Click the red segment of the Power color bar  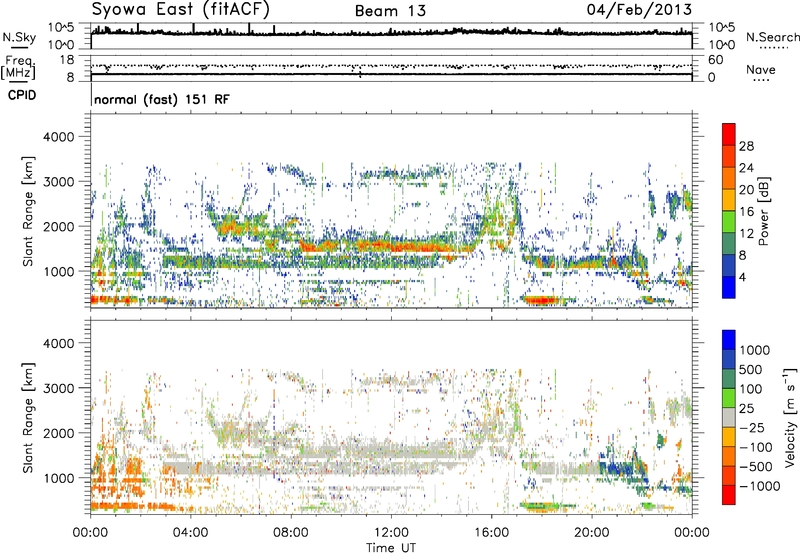[x=729, y=134]
